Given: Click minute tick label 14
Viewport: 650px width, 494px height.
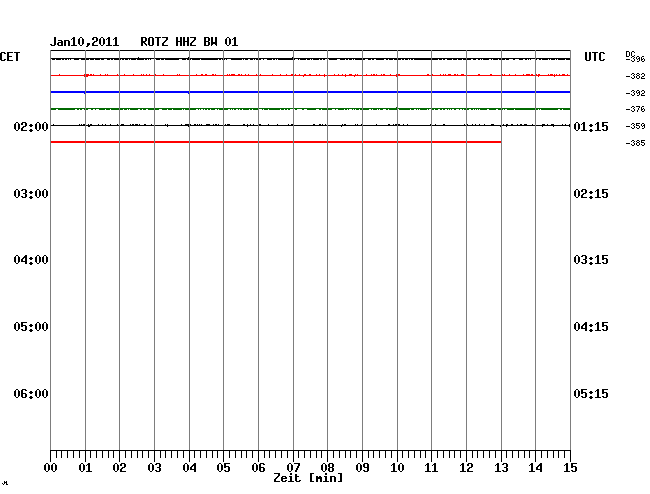Looking at the screenshot, I should pyautogui.click(x=535, y=468).
